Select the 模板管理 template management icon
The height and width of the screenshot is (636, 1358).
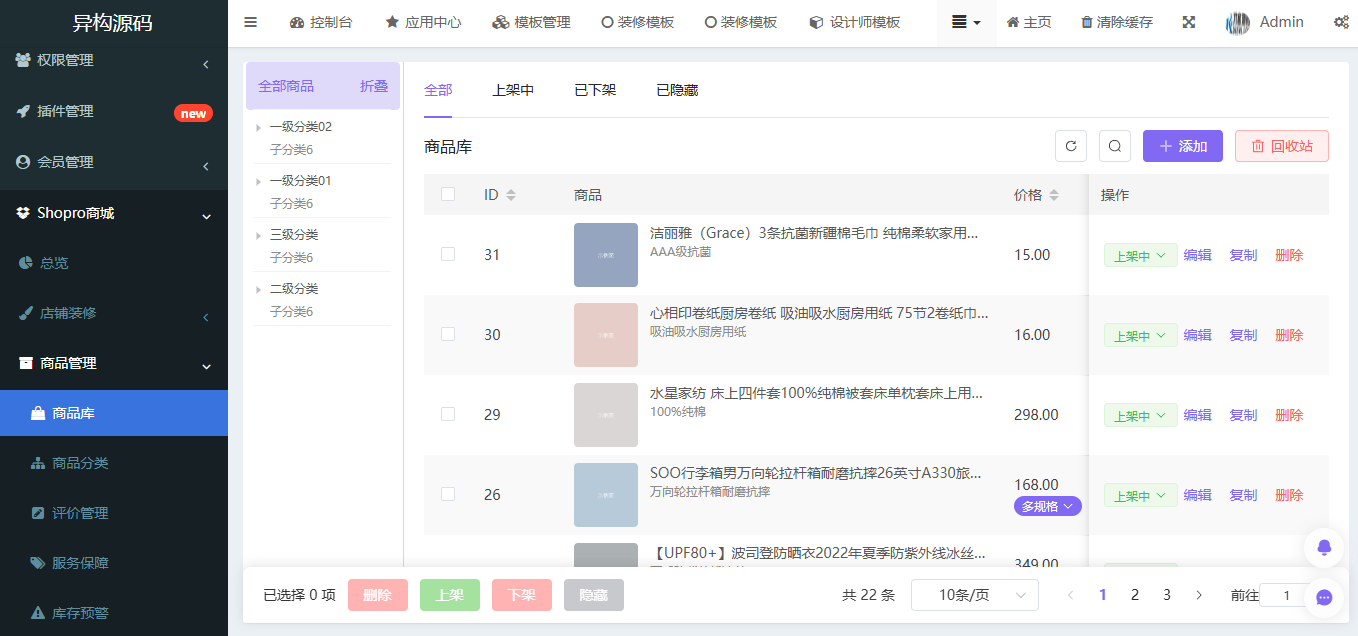(530, 21)
